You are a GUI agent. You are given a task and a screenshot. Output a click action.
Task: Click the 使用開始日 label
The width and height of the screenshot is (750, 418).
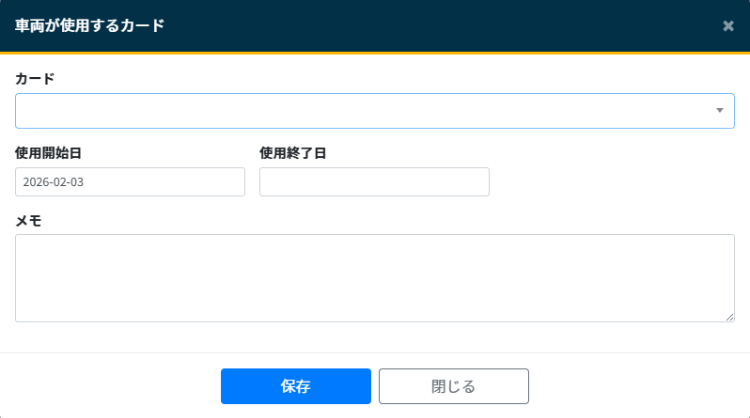pyautogui.click(x=48, y=153)
